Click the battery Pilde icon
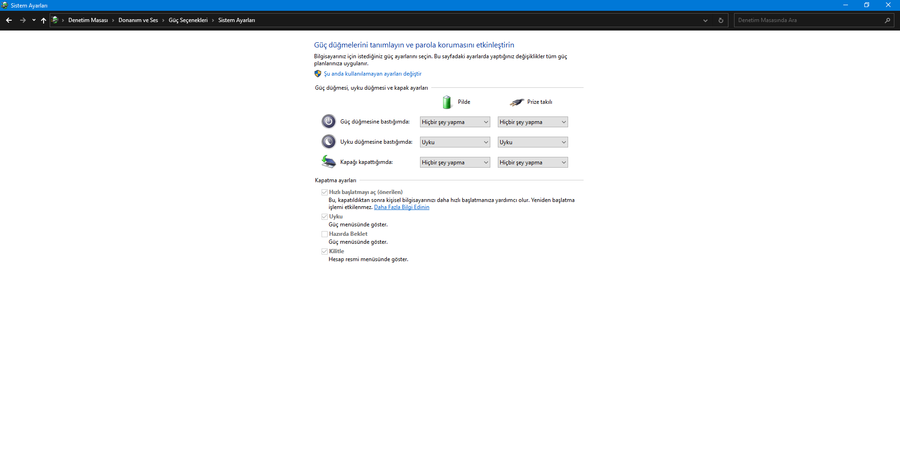The width and height of the screenshot is (900, 465). pos(447,102)
